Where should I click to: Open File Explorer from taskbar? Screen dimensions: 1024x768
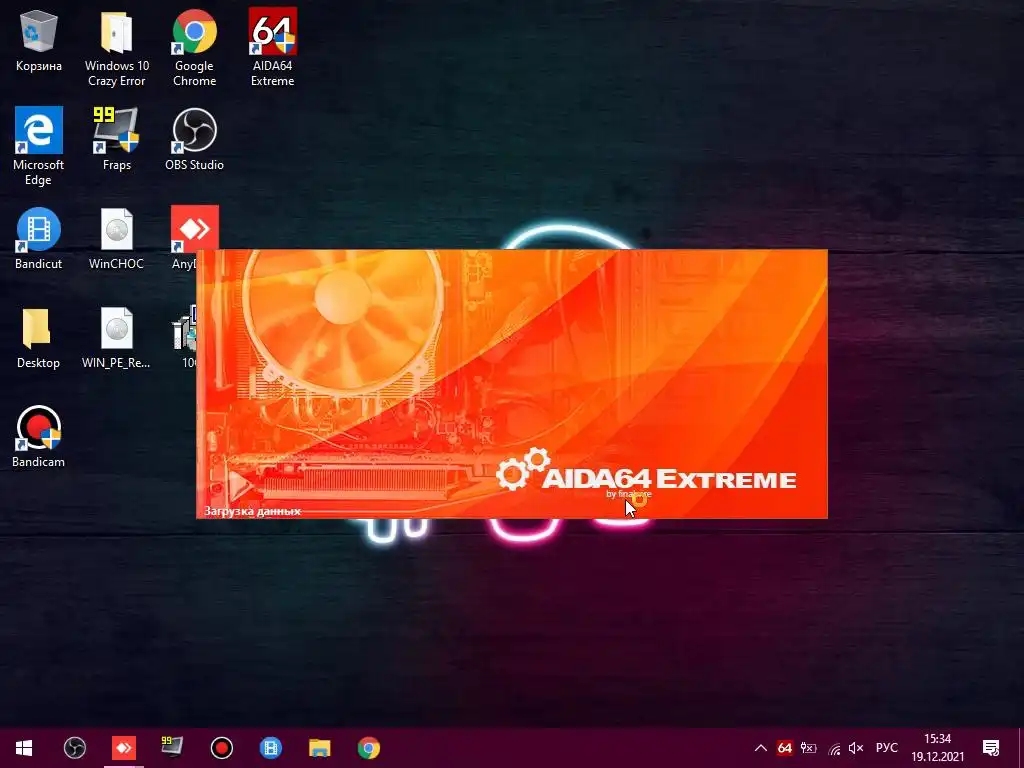tap(319, 748)
